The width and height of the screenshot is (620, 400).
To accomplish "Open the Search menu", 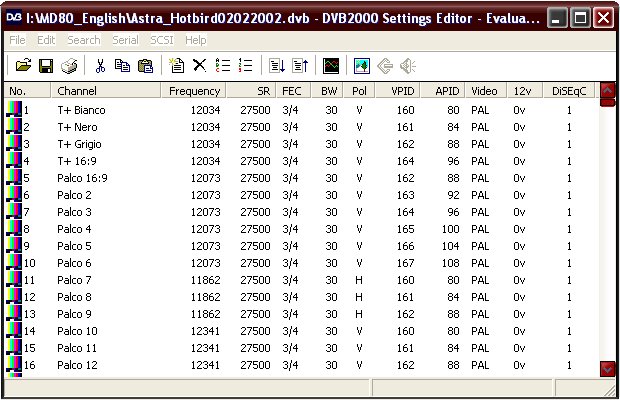I will click(83, 40).
